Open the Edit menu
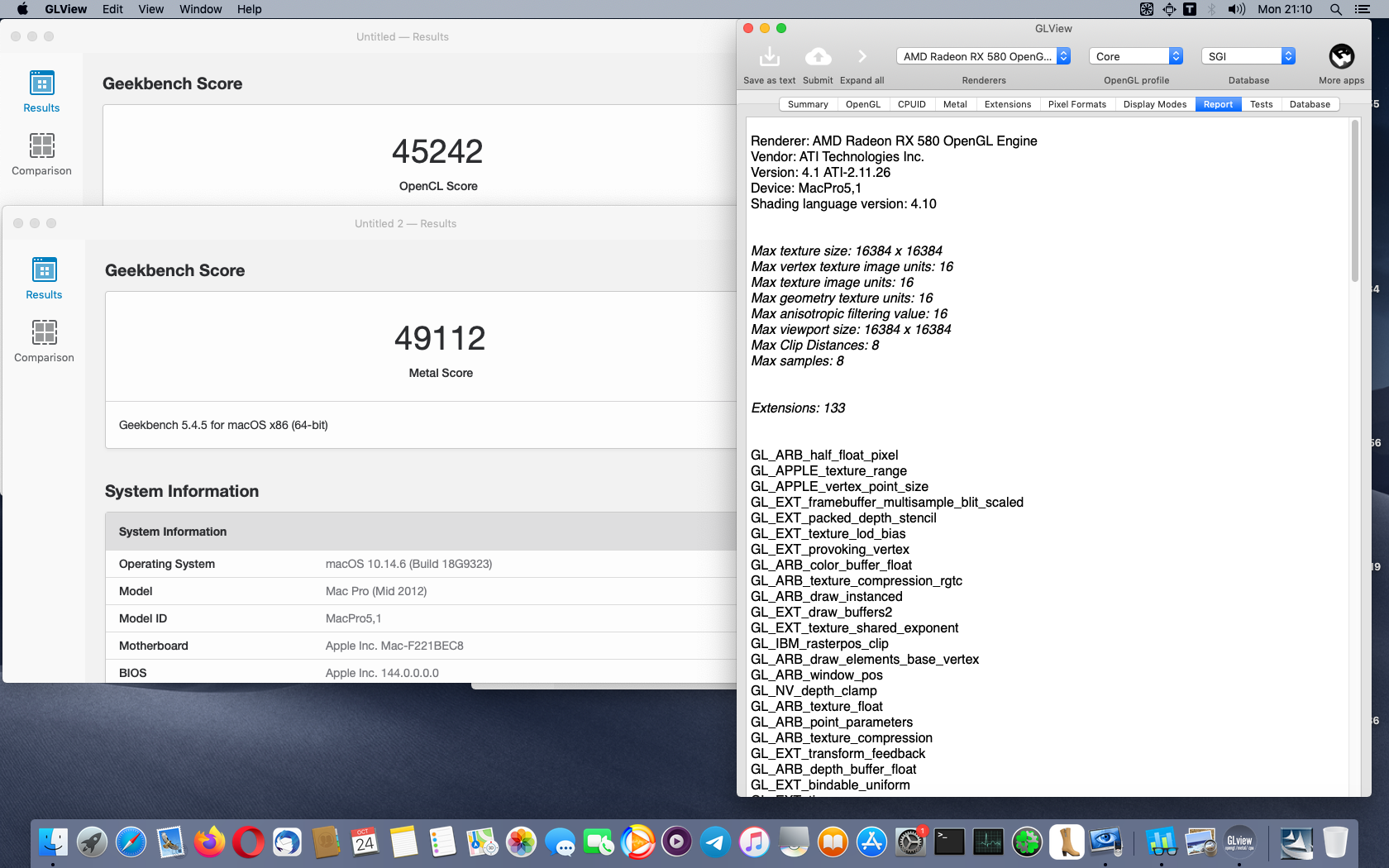 tap(112, 9)
